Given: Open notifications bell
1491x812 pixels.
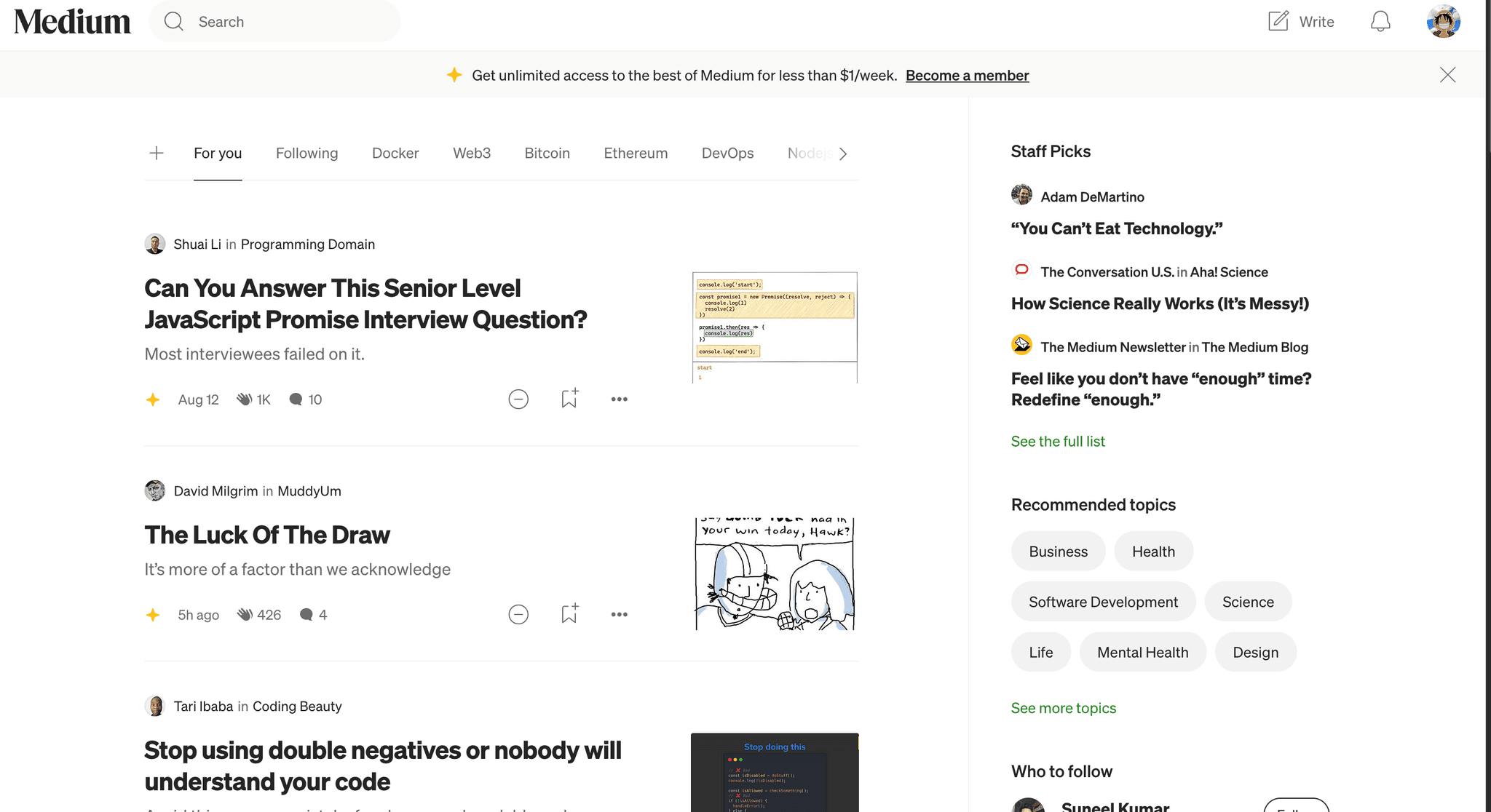Looking at the screenshot, I should [x=1380, y=21].
